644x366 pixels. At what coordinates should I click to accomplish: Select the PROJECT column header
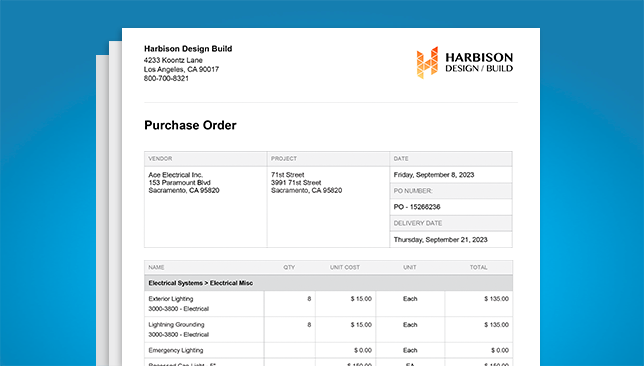tap(284, 159)
